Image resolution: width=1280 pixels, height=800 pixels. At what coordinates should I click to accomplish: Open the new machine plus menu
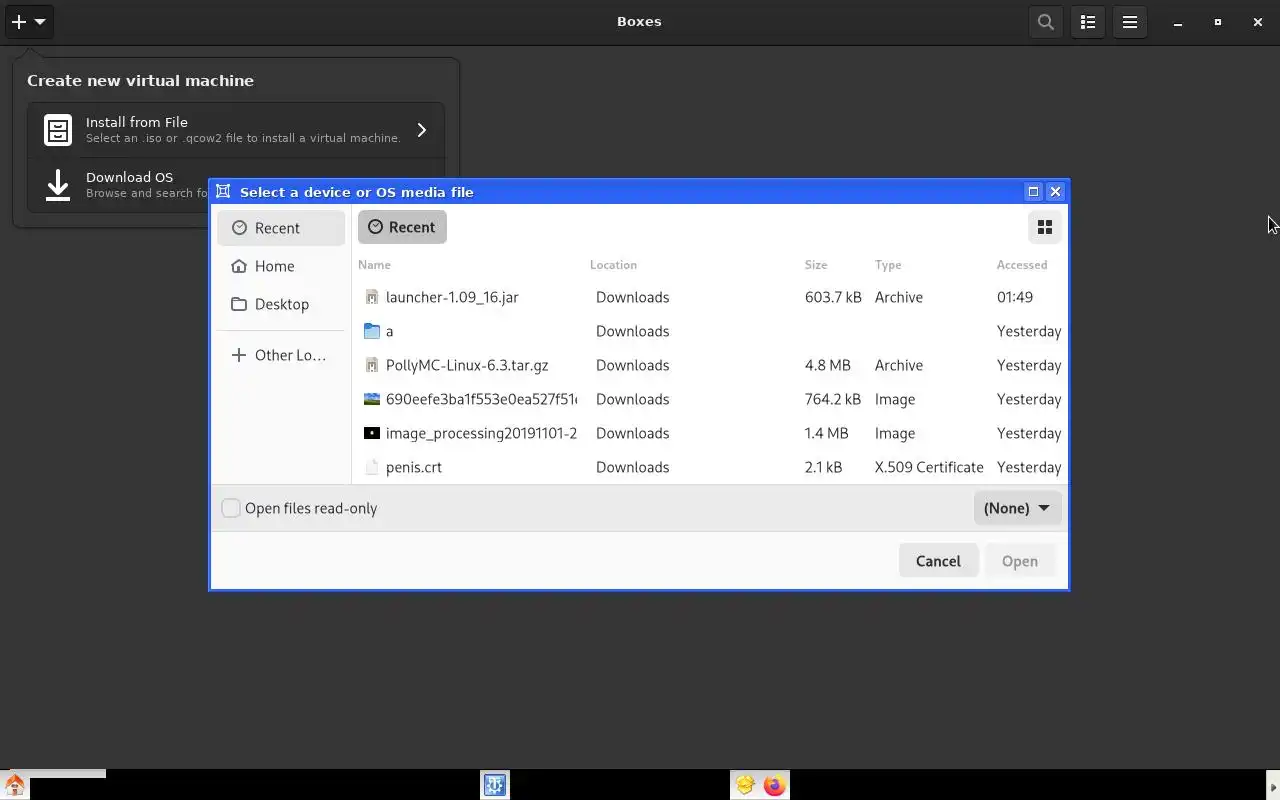click(x=28, y=21)
